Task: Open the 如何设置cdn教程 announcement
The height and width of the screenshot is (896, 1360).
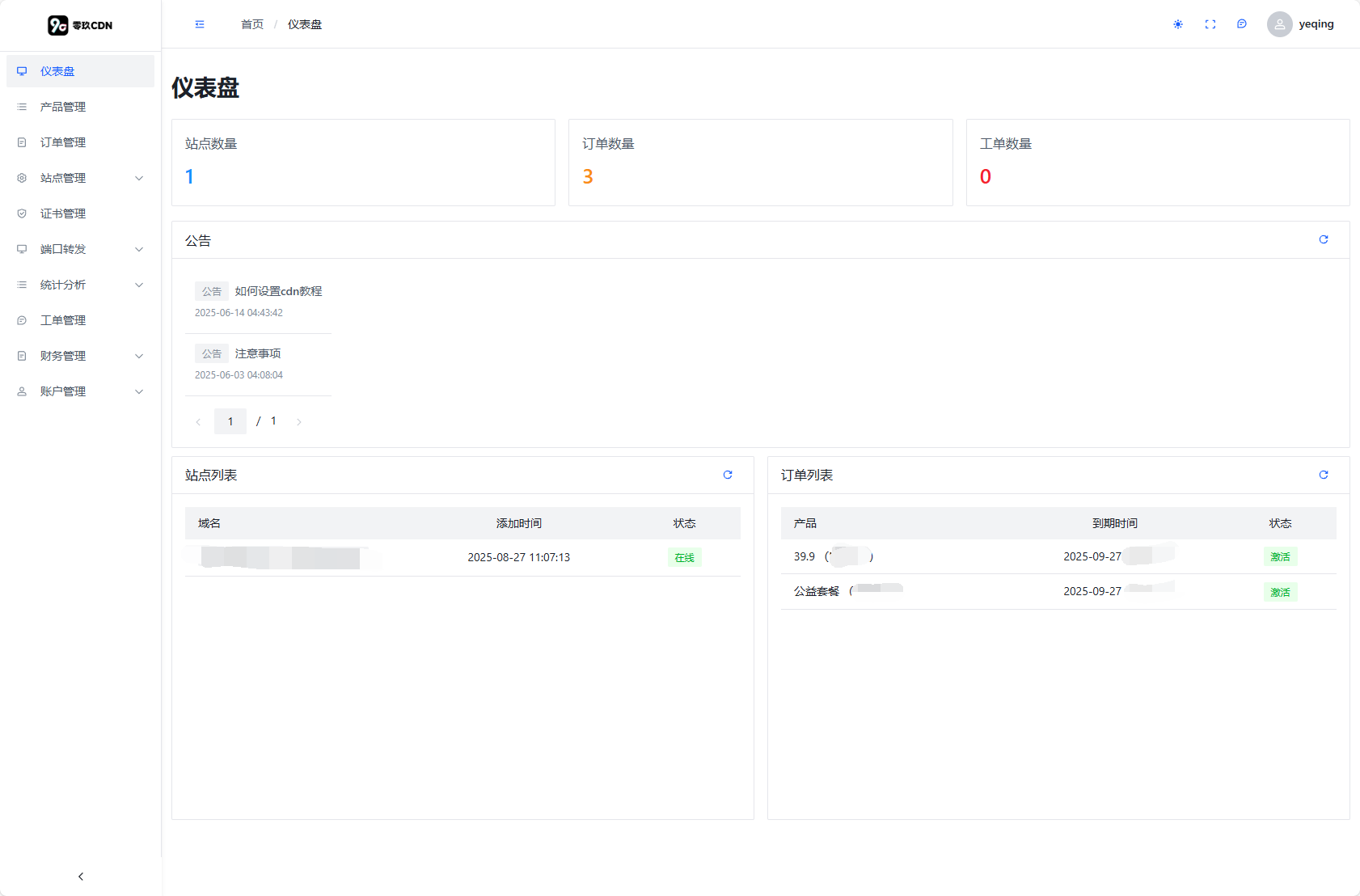Action: pyautogui.click(x=278, y=291)
